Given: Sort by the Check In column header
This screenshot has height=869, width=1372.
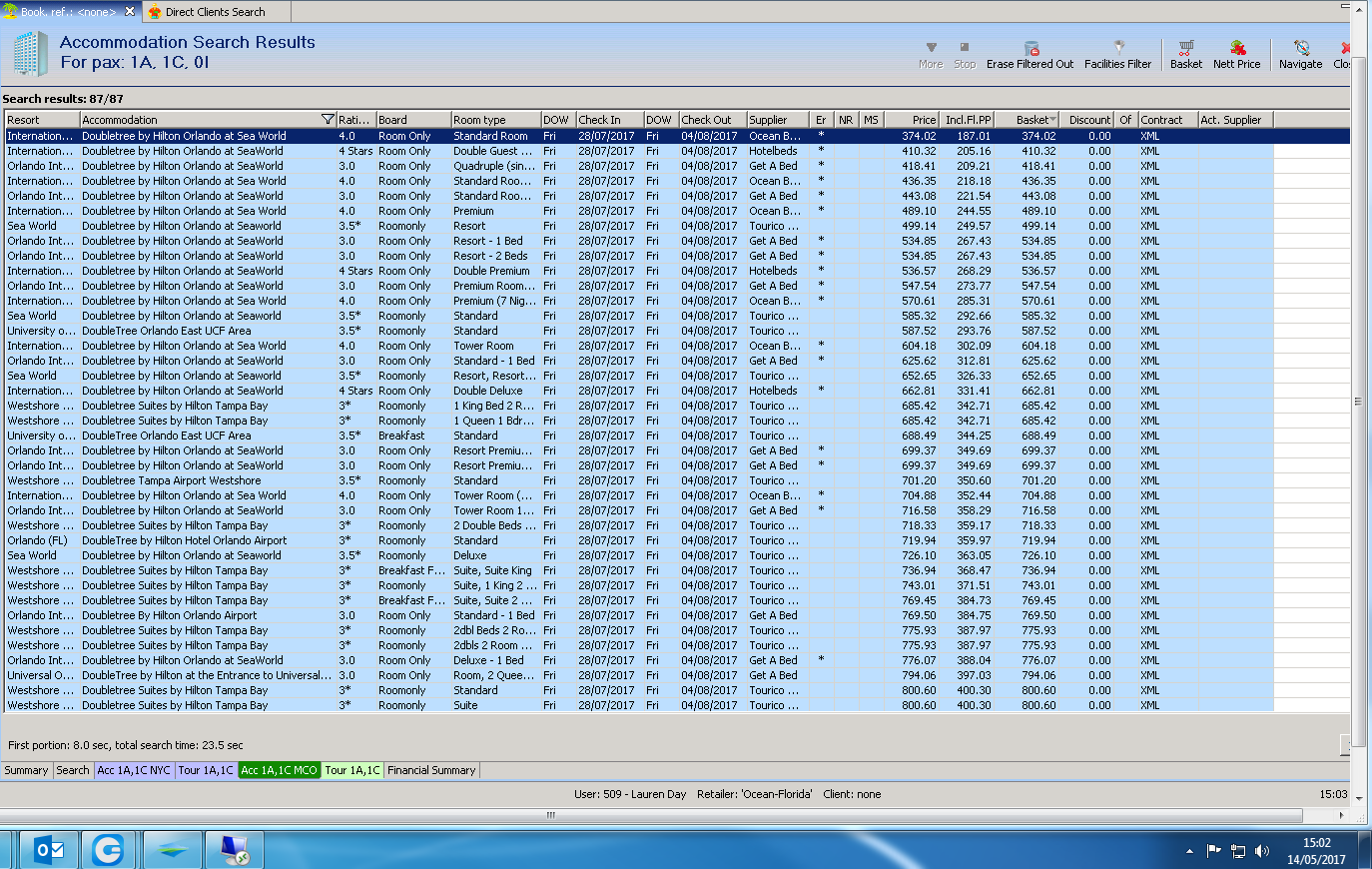Looking at the screenshot, I should pyautogui.click(x=610, y=120).
